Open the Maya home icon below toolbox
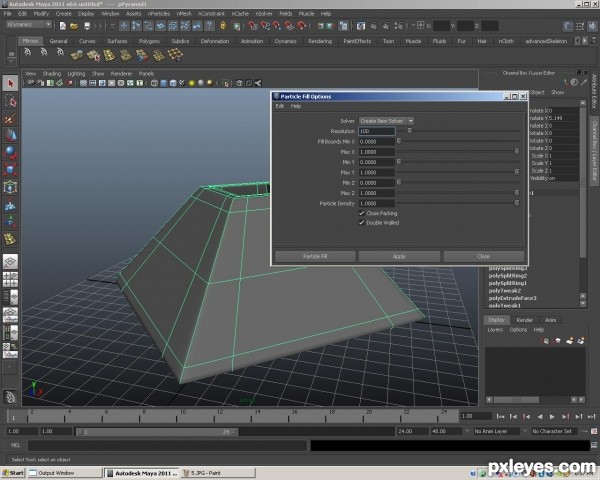This screenshot has width=600, height=480. pyautogui.click(x=10, y=397)
